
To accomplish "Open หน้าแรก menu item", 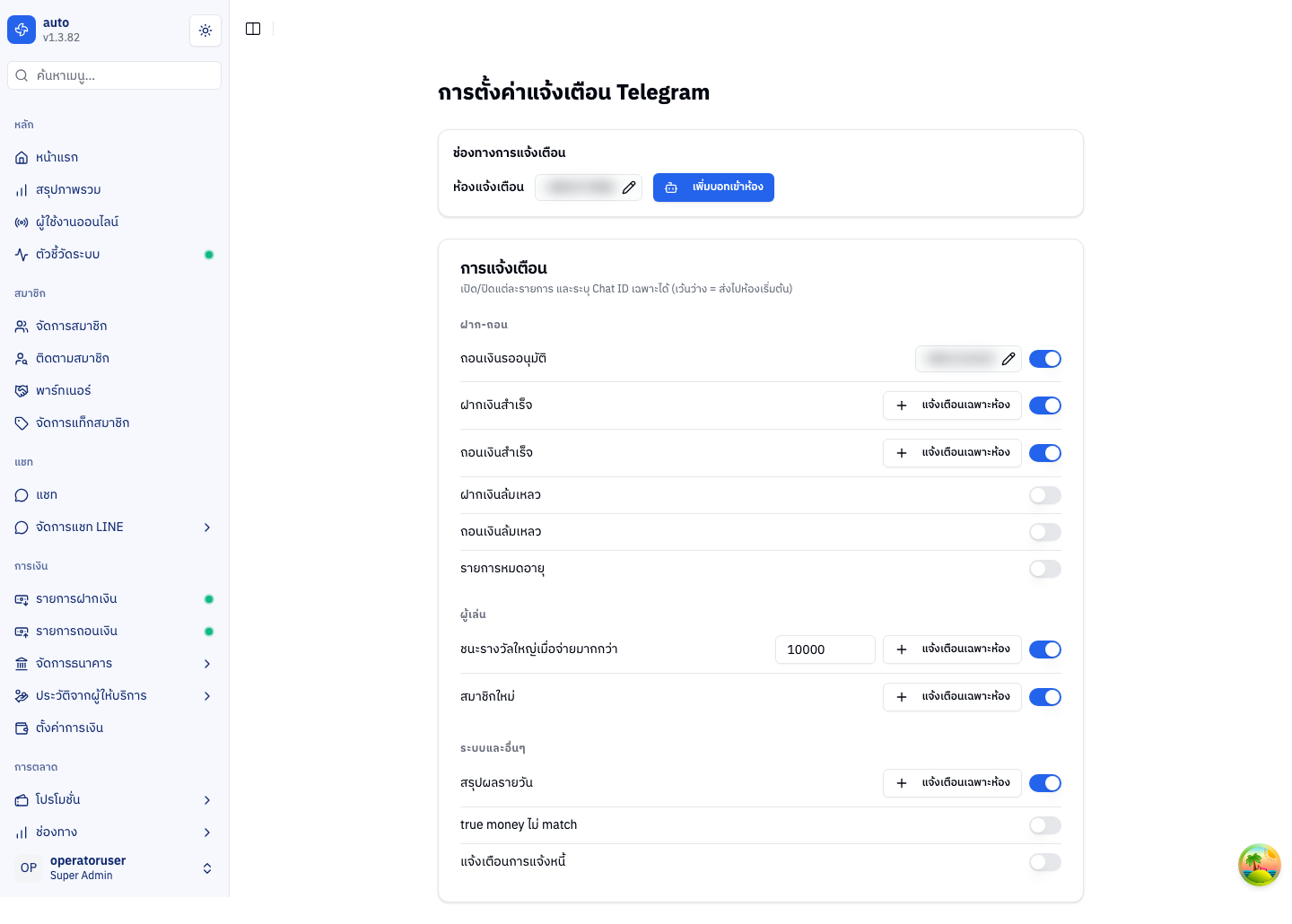I will pyautogui.click(x=114, y=158).
